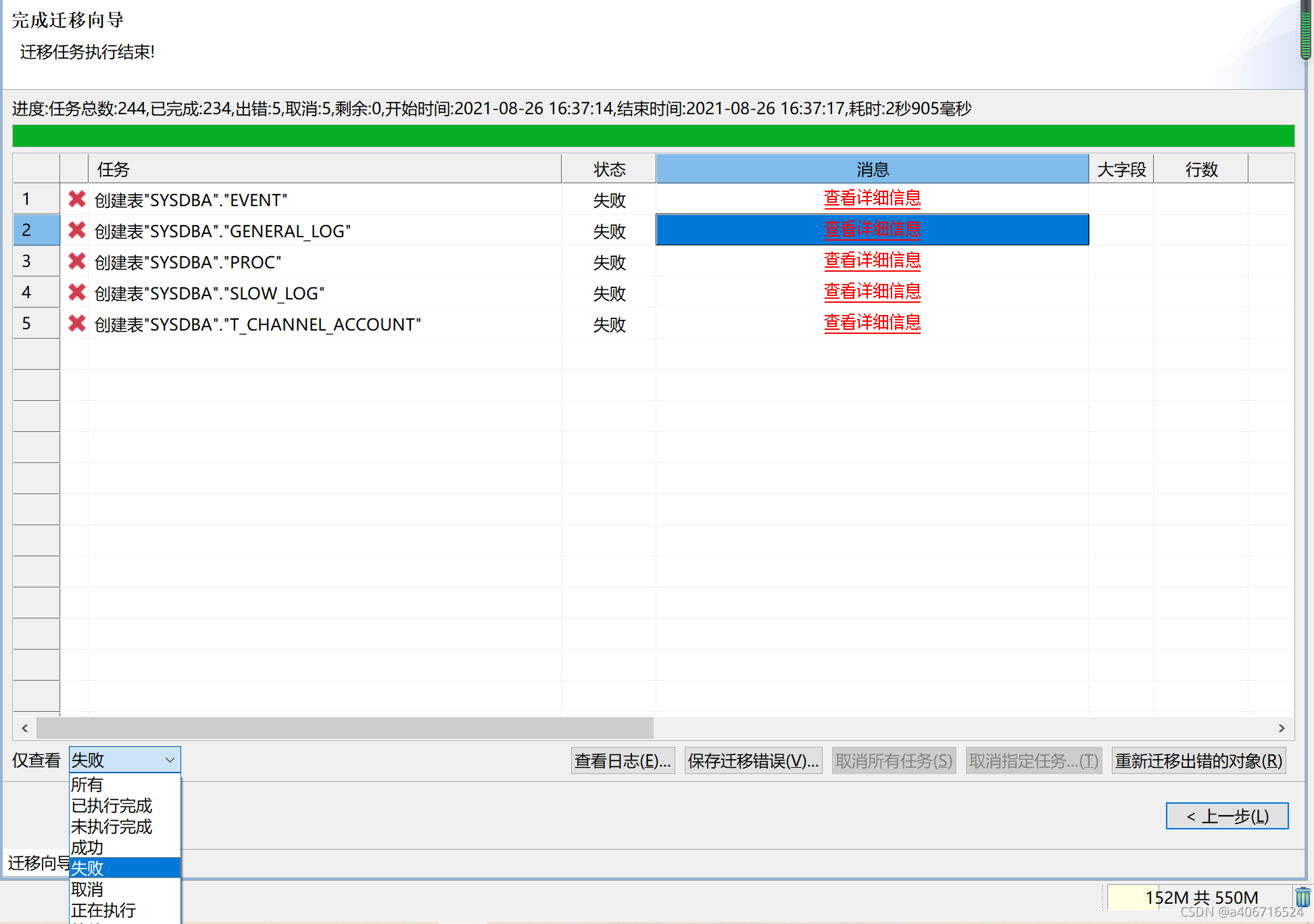The image size is (1314, 924).
Task: Click the red failure icon for GENERAL_LOG row
Action: click(77, 230)
